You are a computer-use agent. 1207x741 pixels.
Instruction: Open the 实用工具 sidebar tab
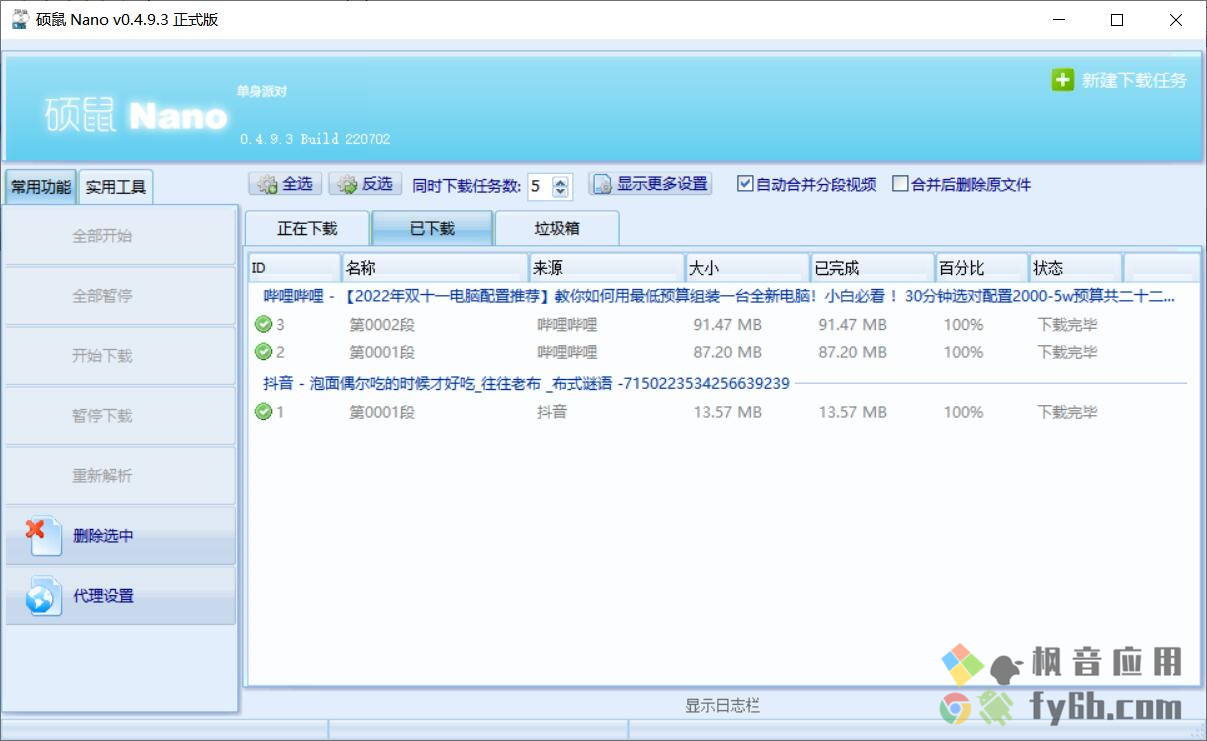[116, 187]
